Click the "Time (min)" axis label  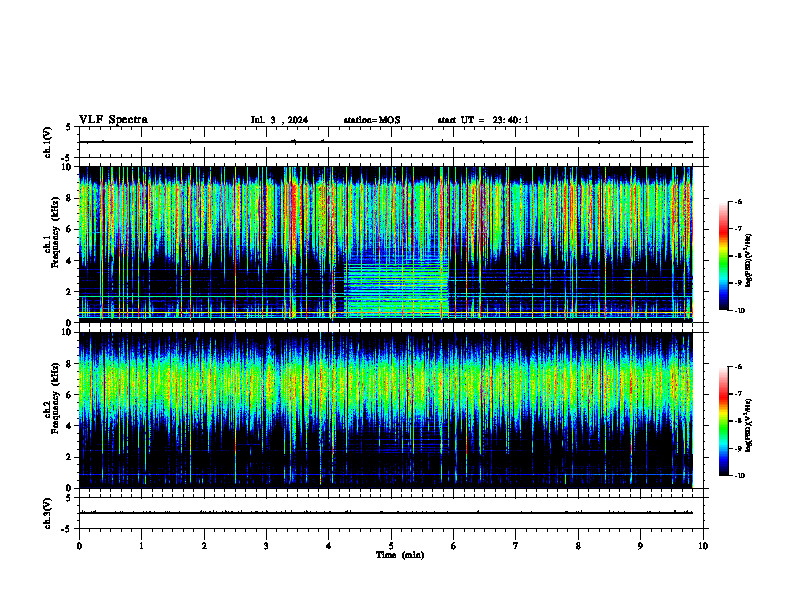pyautogui.click(x=400, y=555)
